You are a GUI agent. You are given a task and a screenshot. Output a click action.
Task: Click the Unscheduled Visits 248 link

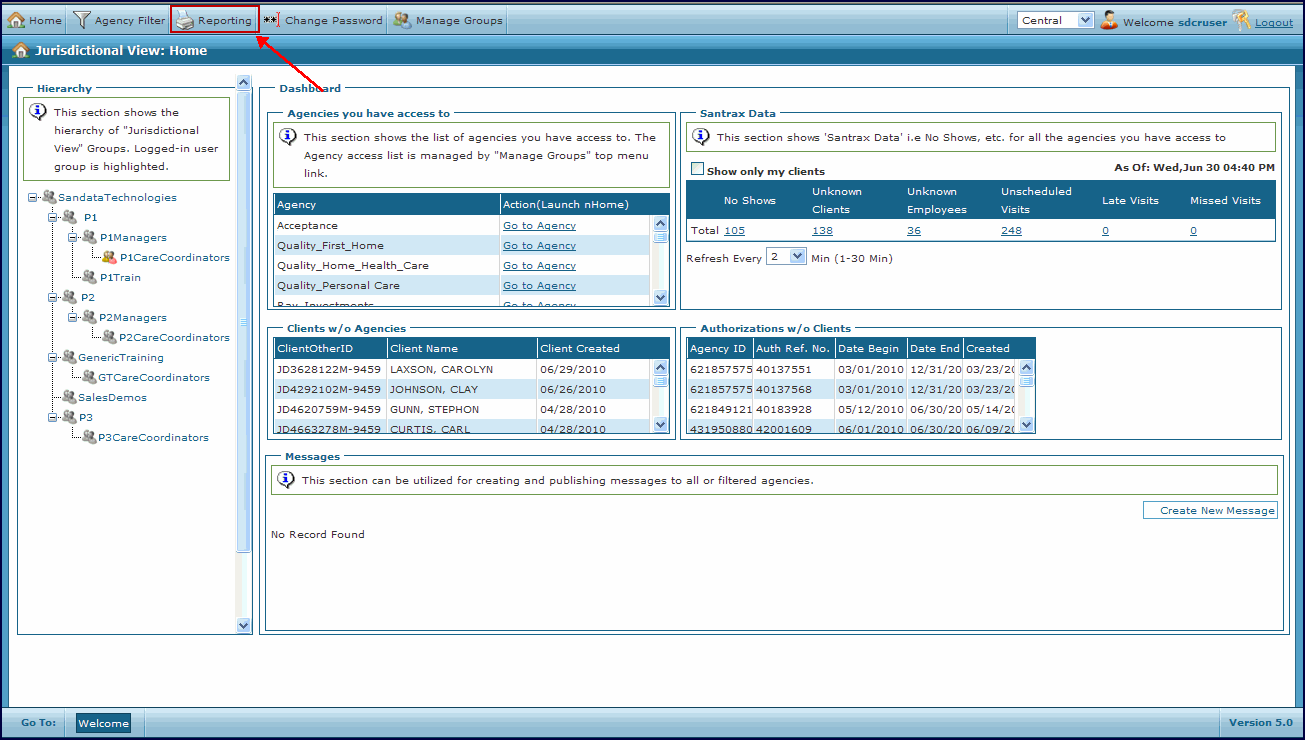(x=1011, y=231)
